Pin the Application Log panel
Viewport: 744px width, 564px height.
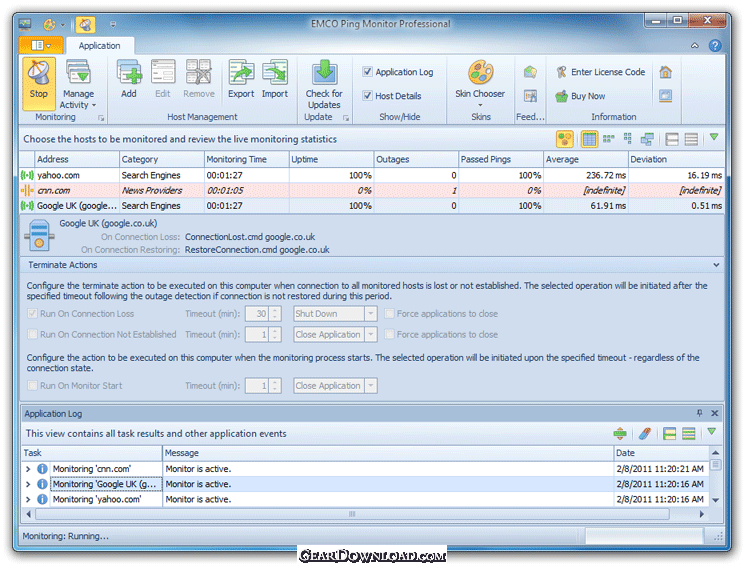(699, 413)
